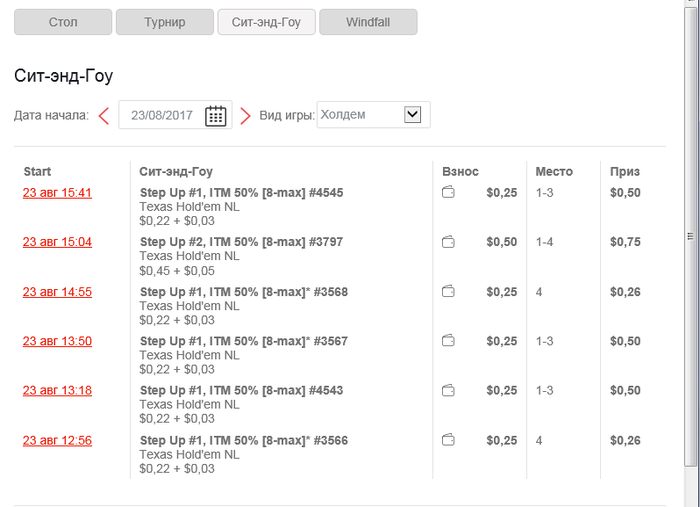
Task: Go to next date with right arrow
Action: pyautogui.click(x=245, y=116)
